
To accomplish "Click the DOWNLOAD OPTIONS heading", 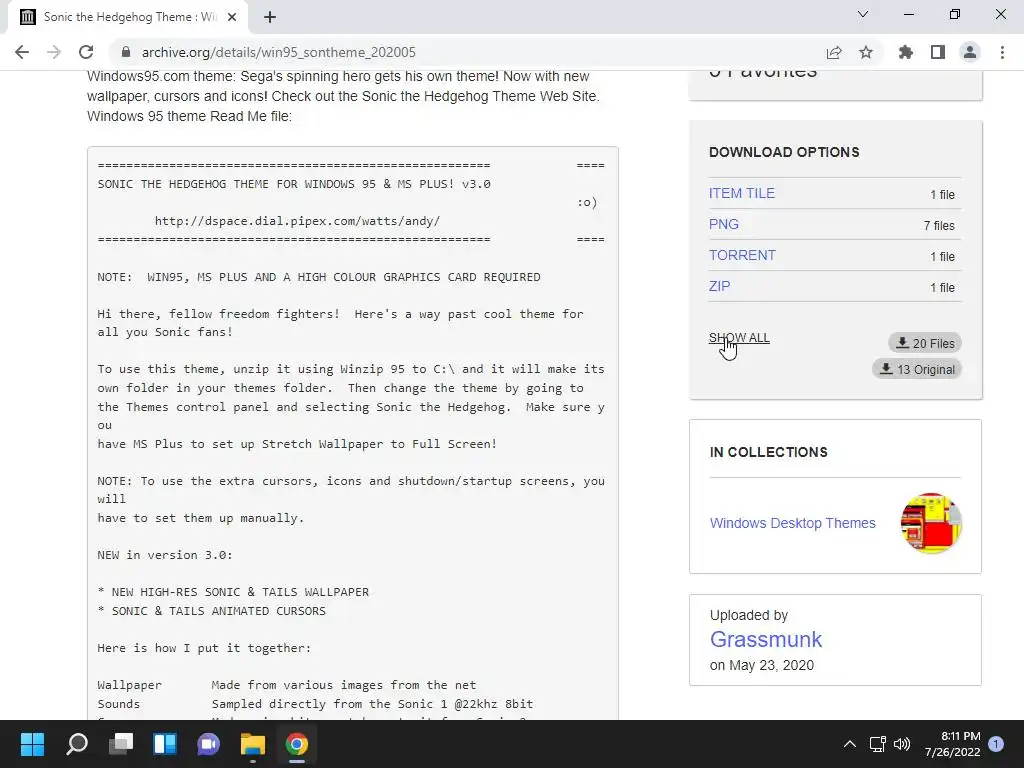I will pyautogui.click(x=784, y=152).
